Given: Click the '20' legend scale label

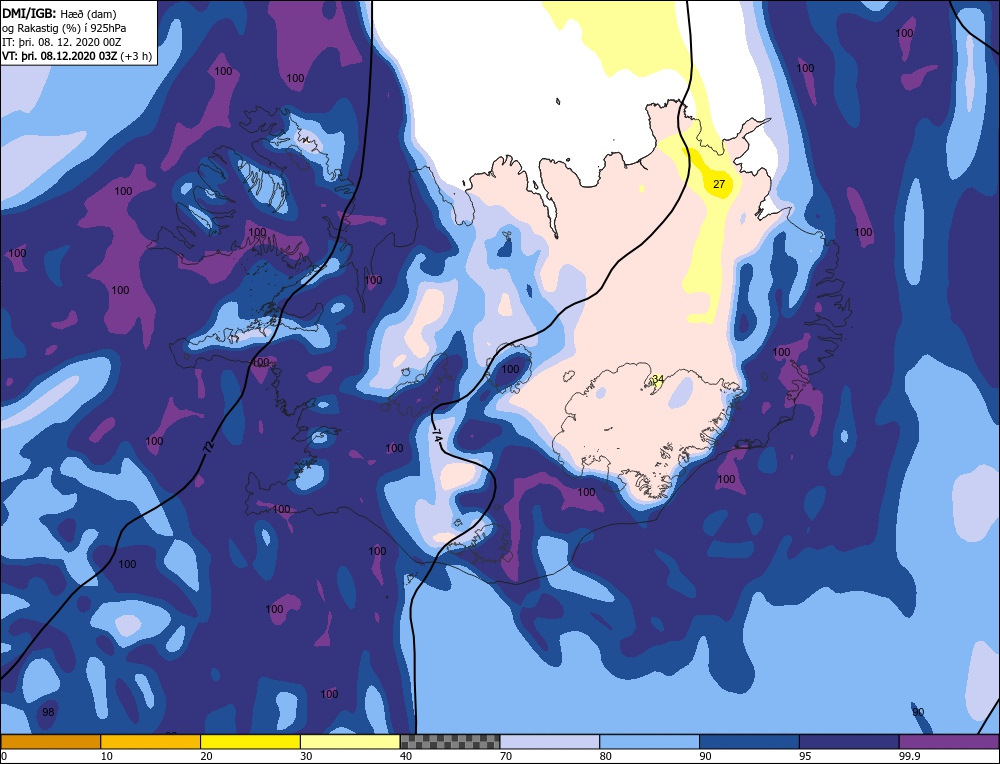Looking at the screenshot, I should click(207, 756).
